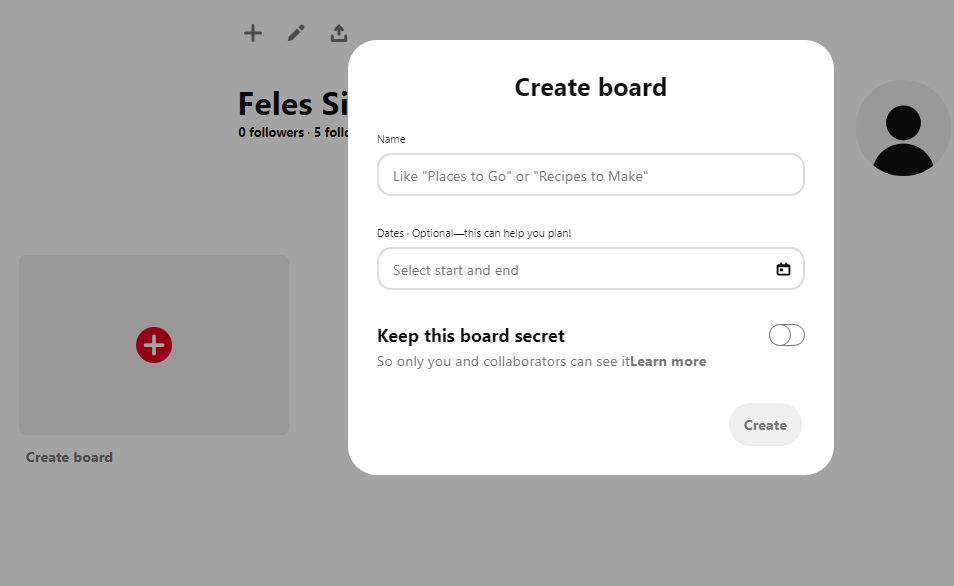Click the Dates optional label text
Viewport: 954px width, 586px height.
click(x=474, y=233)
